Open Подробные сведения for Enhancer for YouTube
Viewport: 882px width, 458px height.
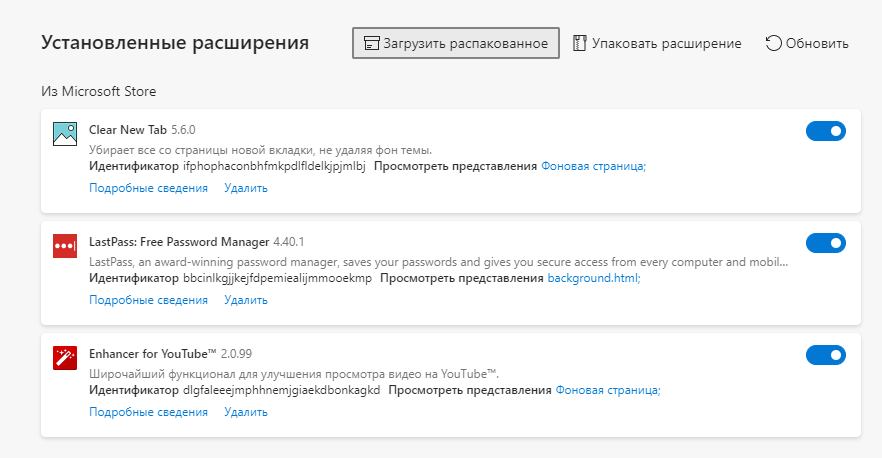148,412
